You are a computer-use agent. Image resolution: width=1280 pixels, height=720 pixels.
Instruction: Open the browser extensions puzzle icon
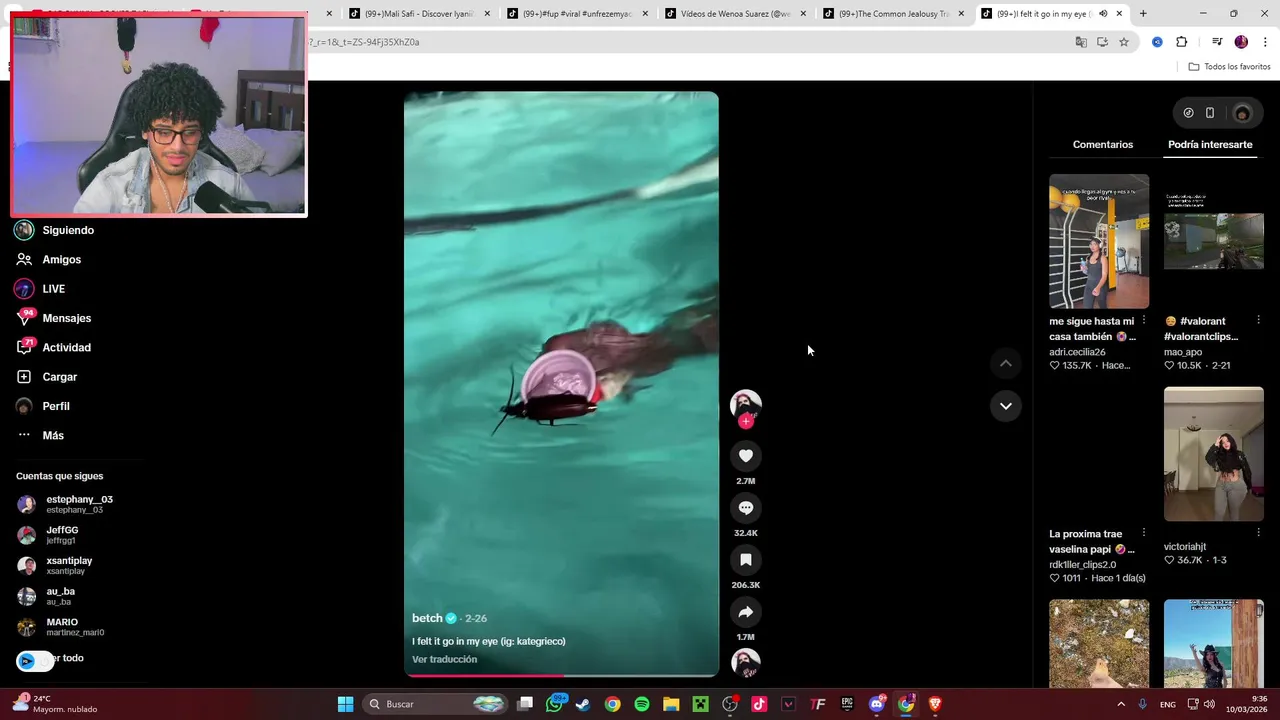click(1182, 42)
